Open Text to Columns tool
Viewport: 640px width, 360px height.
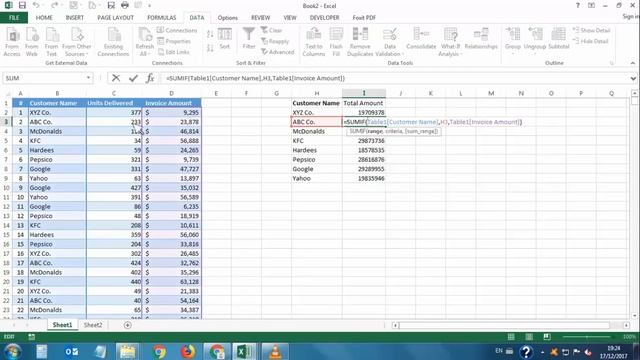(313, 42)
